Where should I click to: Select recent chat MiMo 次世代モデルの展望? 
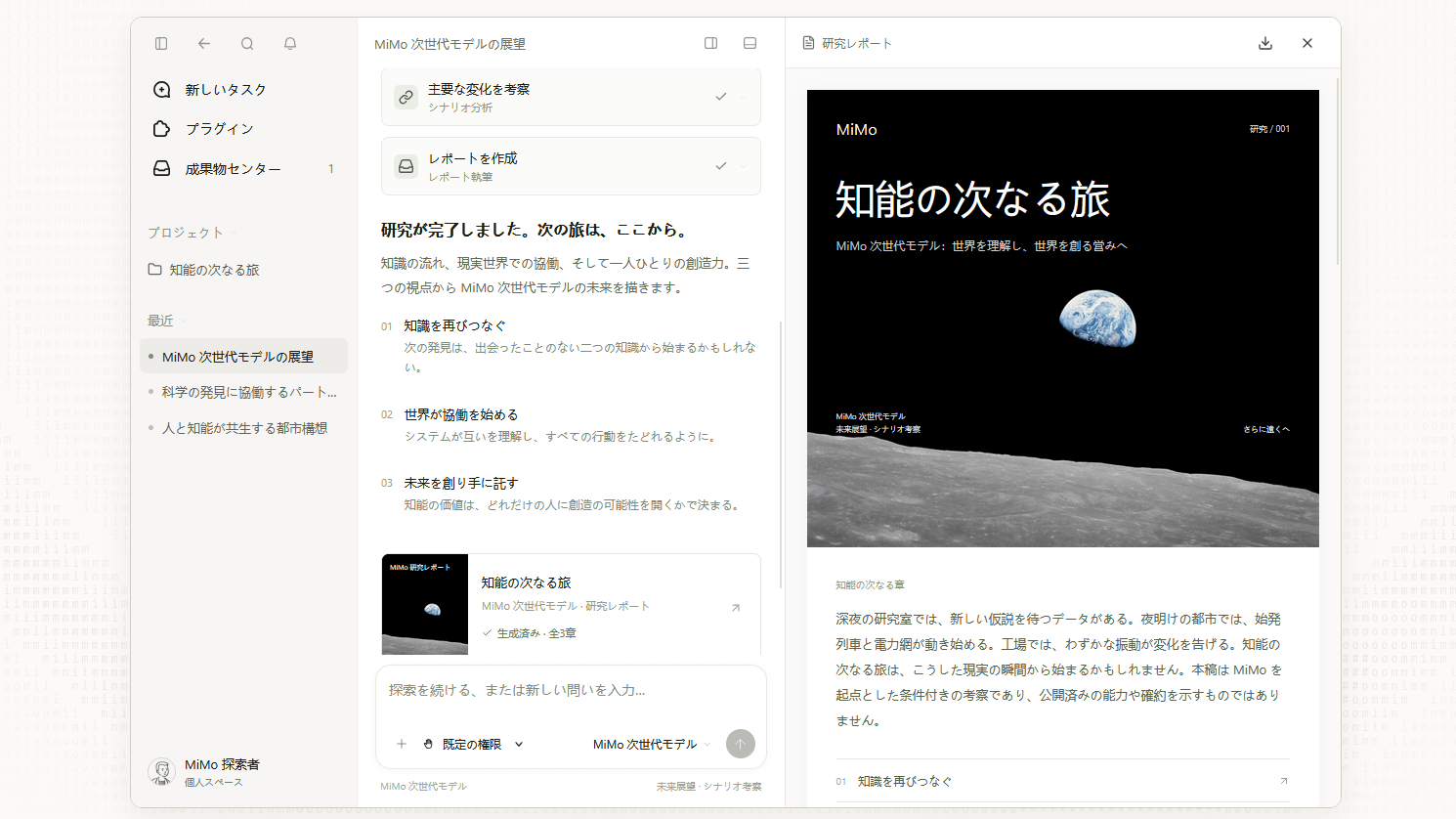pos(243,357)
